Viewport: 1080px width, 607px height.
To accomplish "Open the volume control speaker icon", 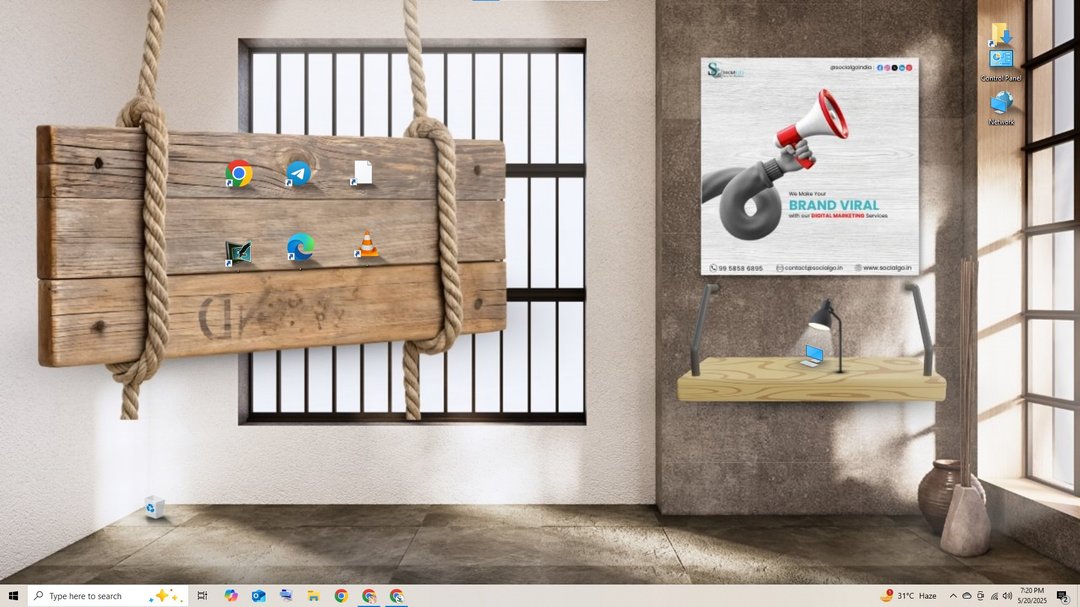I will point(1006,596).
